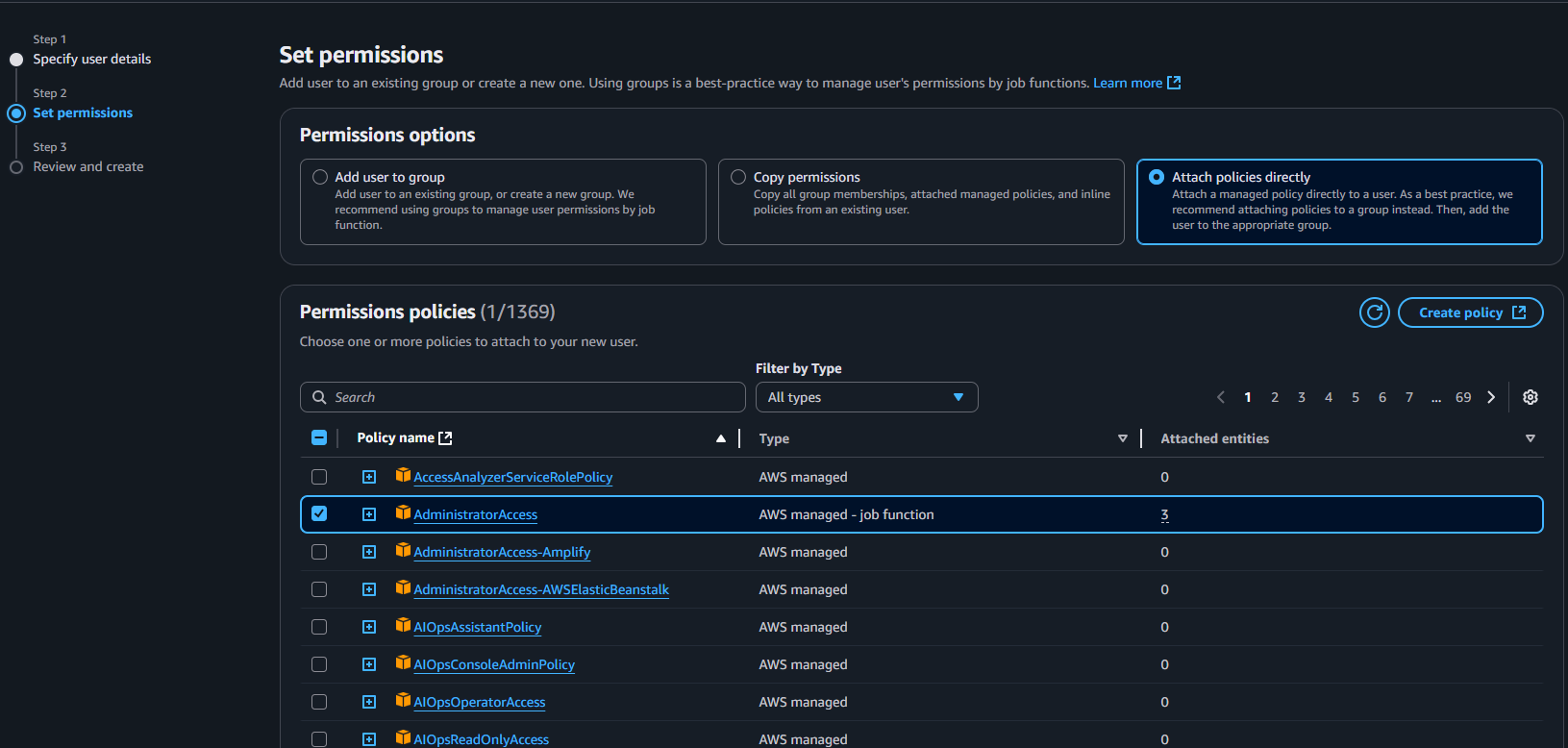
Task: Open the table preferences gear icon
Action: tap(1531, 397)
